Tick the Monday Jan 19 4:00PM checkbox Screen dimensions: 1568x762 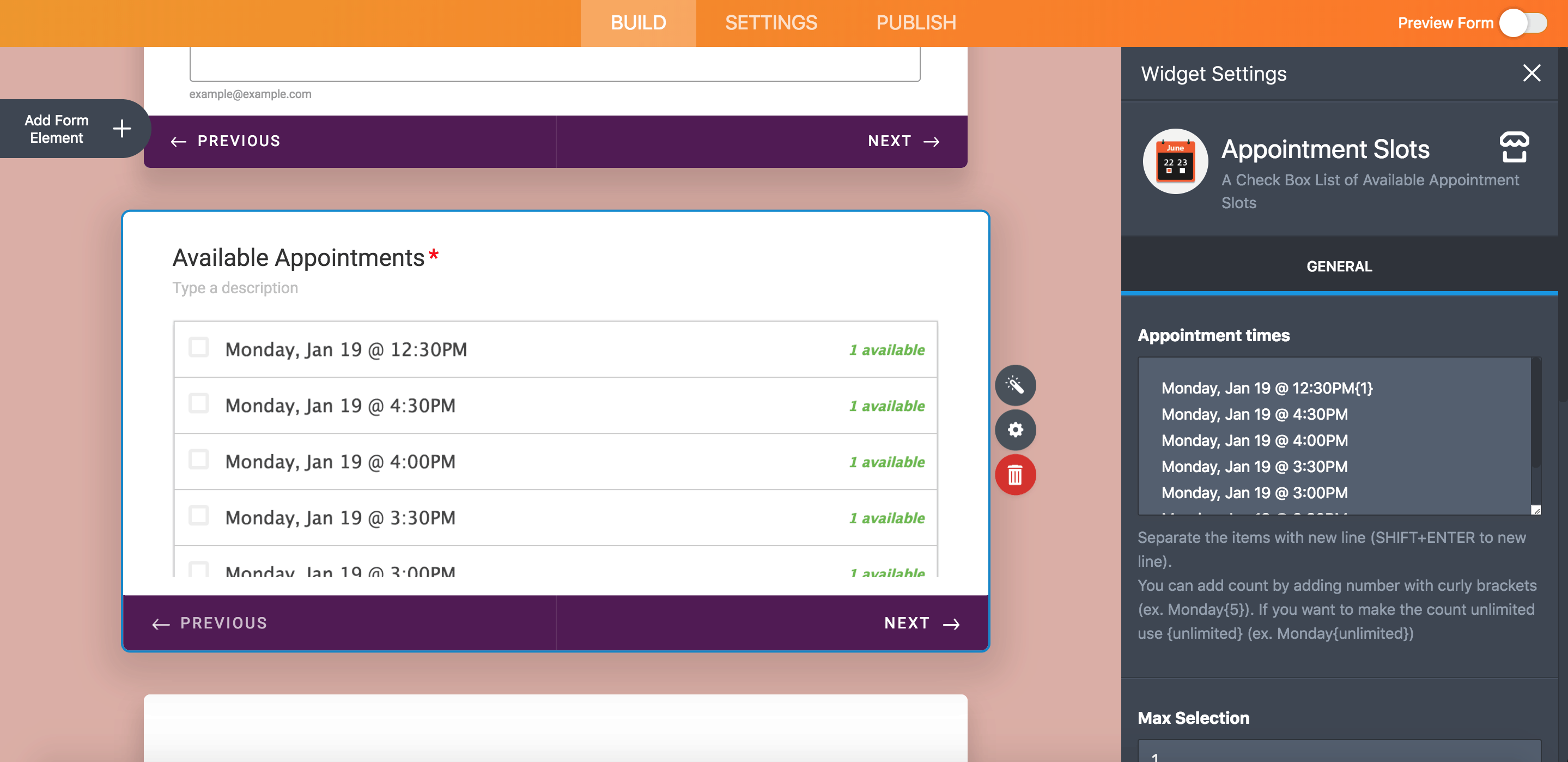[x=198, y=460]
